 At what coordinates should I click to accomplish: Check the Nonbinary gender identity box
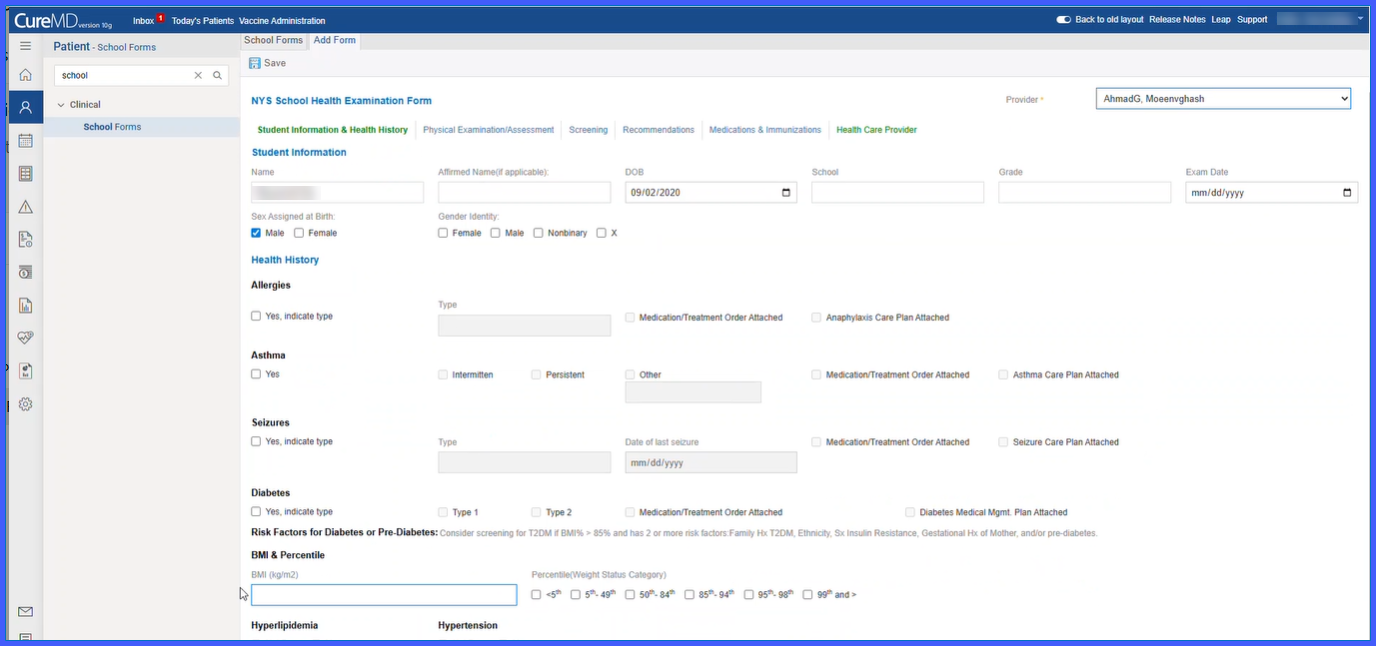(538, 233)
